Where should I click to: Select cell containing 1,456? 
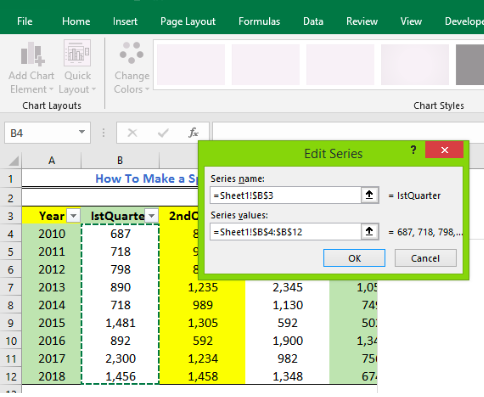click(x=120, y=376)
